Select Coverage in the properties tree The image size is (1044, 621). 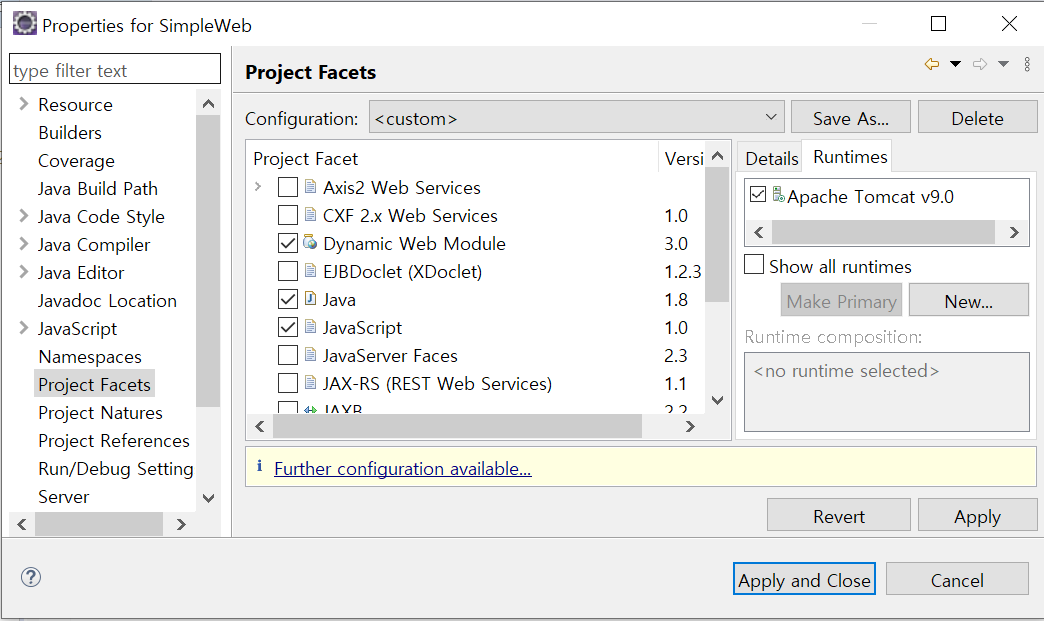[x=76, y=160]
